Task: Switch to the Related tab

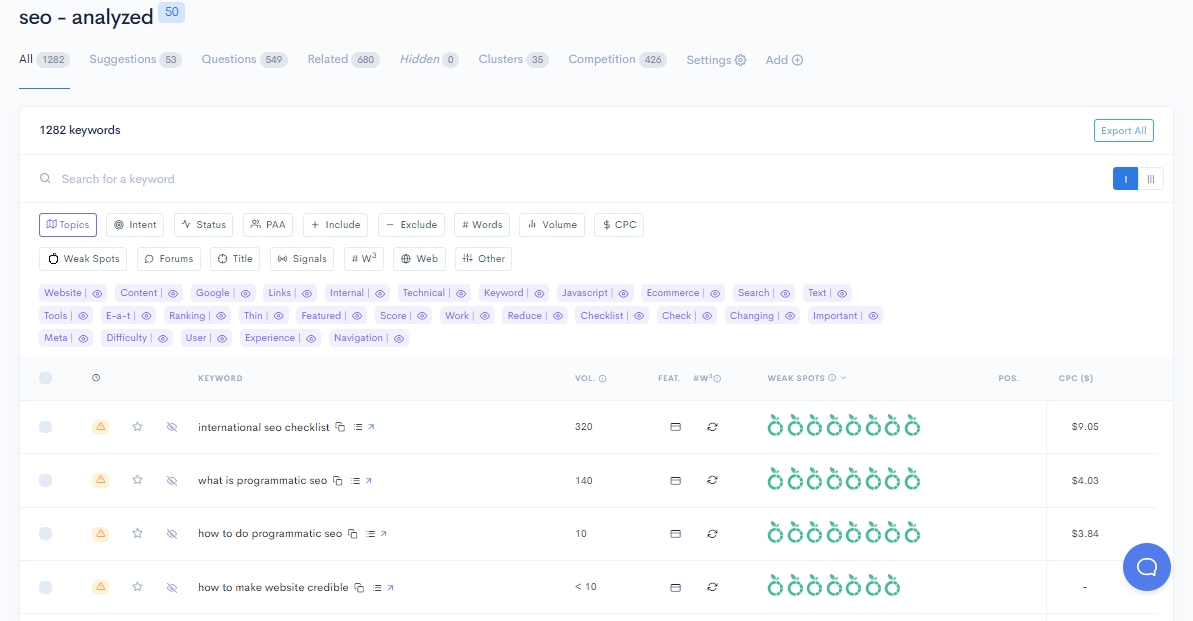Action: [343, 59]
